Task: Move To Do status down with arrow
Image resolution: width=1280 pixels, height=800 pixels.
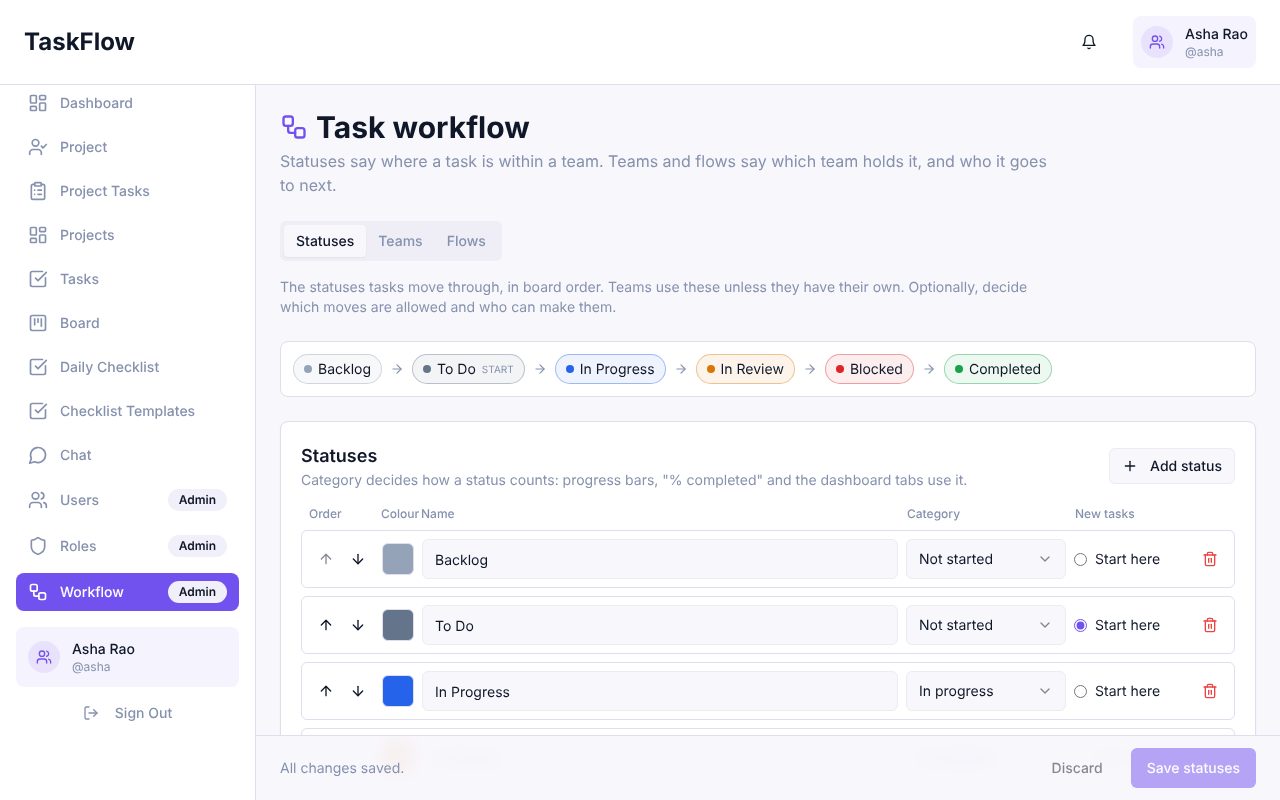Action: point(358,625)
